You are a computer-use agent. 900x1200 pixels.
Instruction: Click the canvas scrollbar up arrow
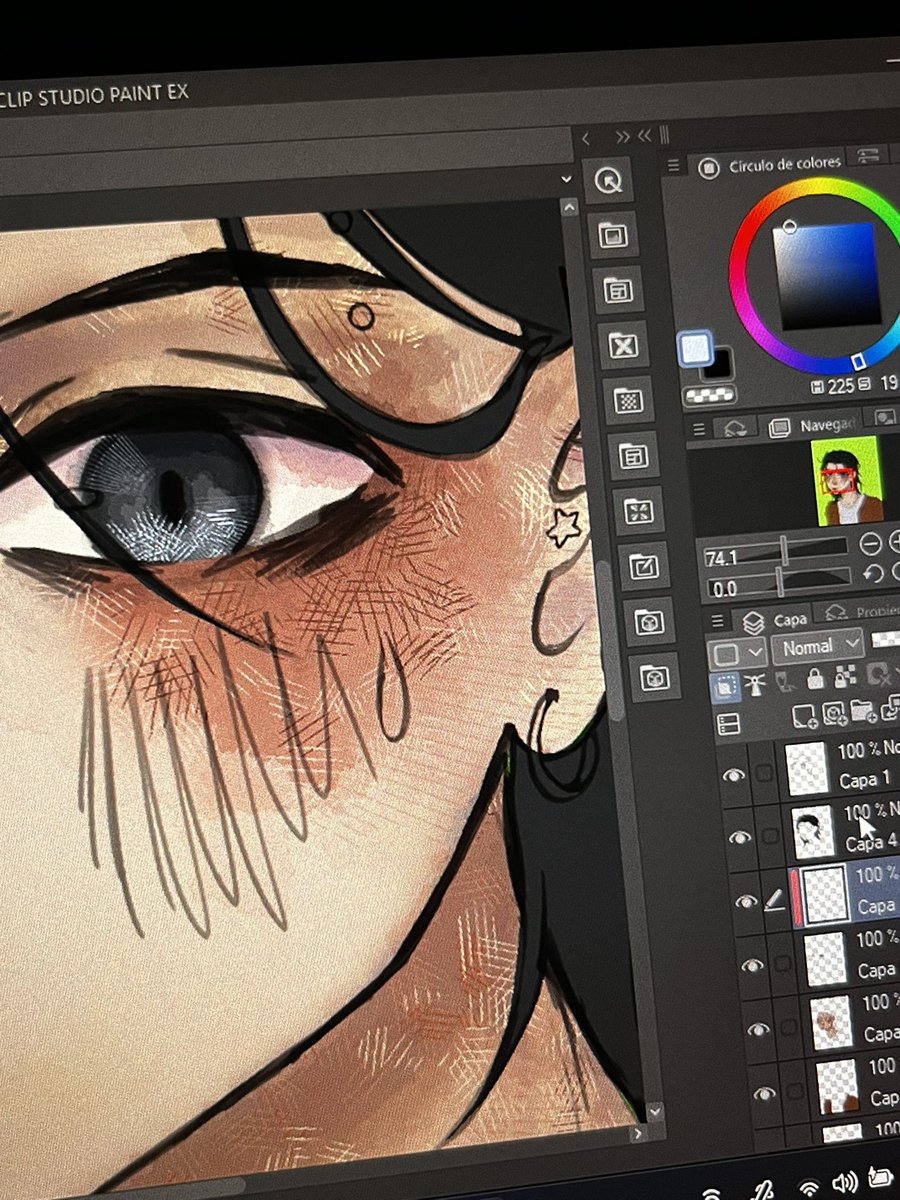569,208
